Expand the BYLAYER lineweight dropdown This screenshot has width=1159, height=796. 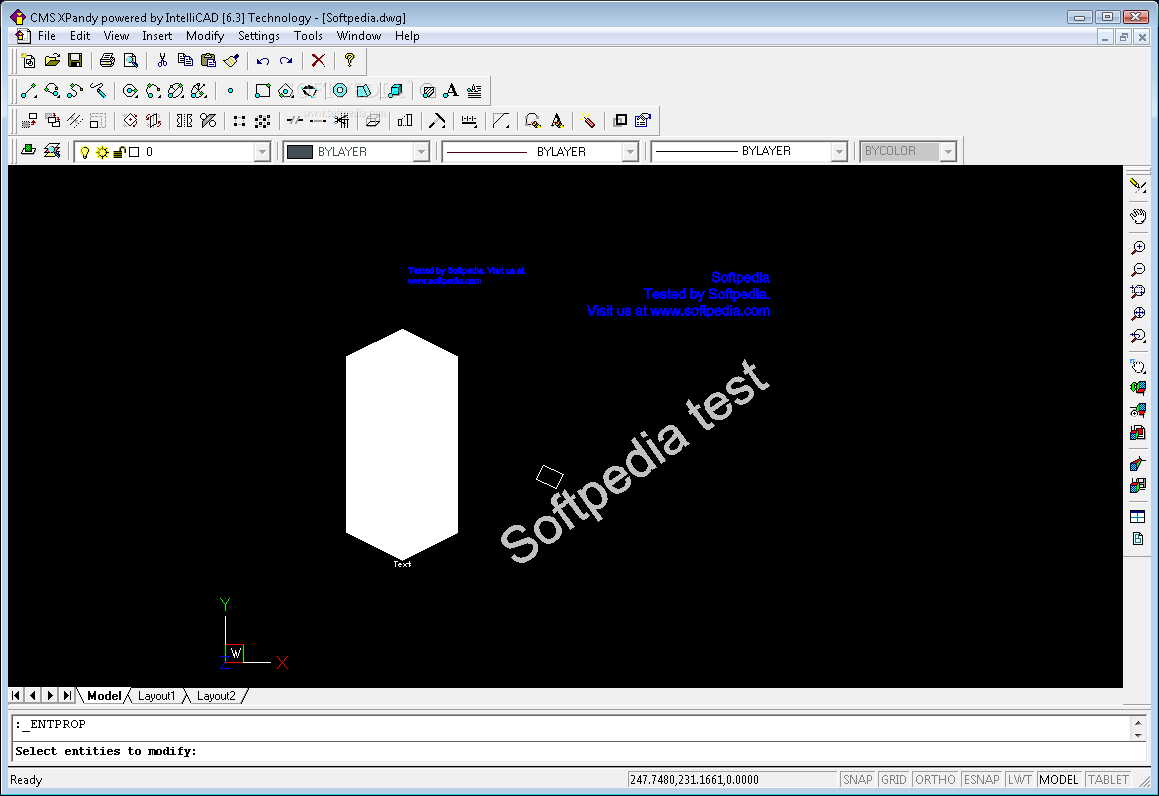pyautogui.click(x=838, y=152)
